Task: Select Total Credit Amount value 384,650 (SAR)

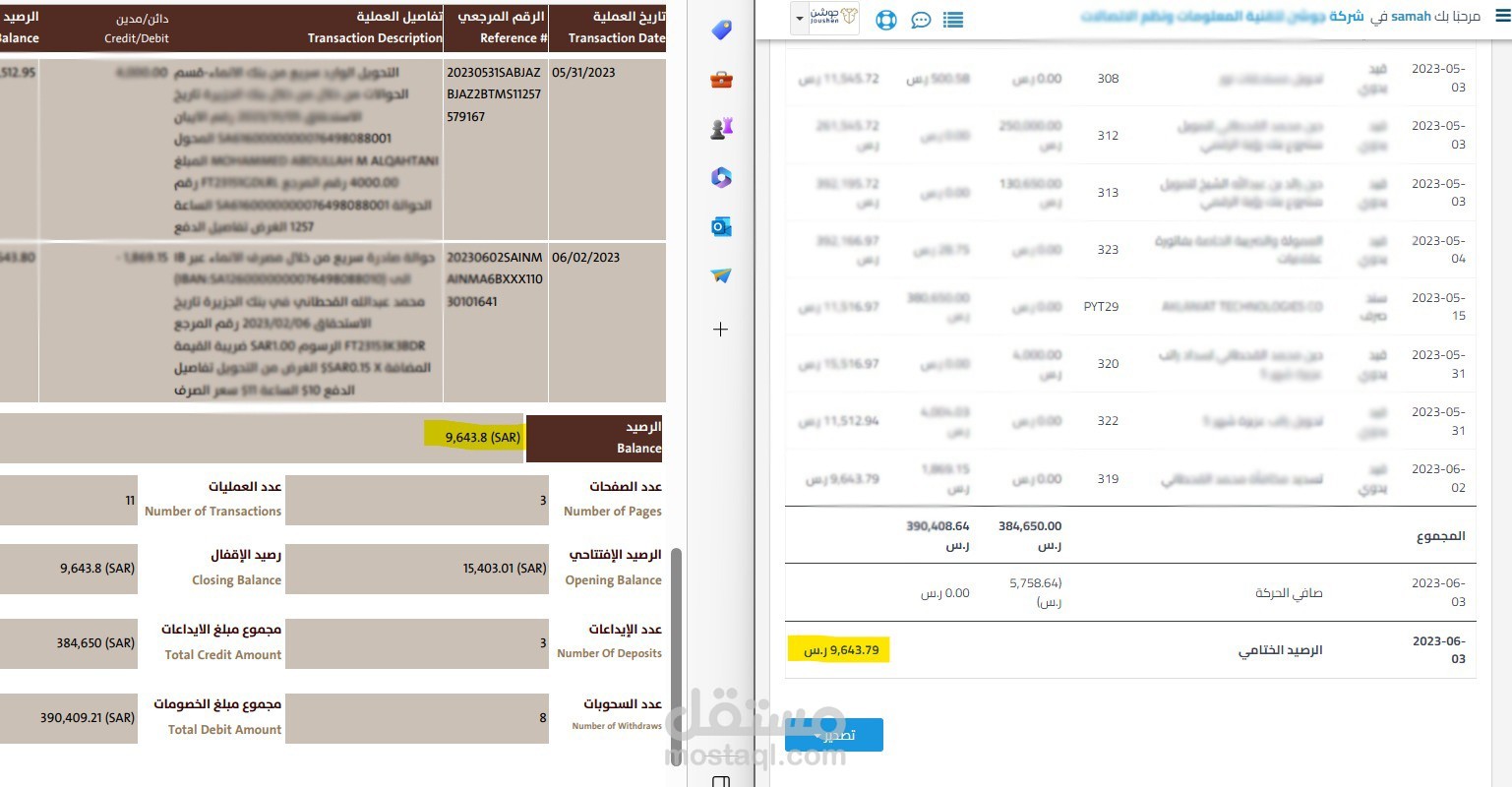Action: [95, 643]
